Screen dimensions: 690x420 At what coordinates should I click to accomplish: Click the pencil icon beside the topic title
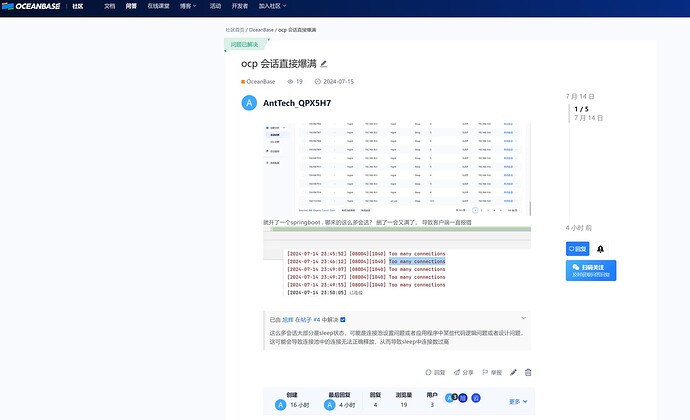click(323, 64)
